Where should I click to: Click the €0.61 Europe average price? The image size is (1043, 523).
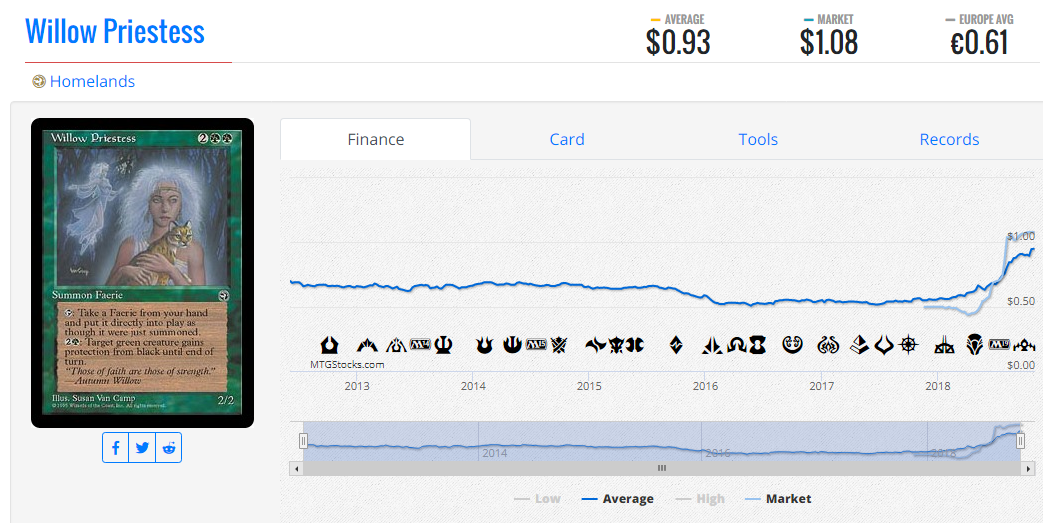(979, 43)
